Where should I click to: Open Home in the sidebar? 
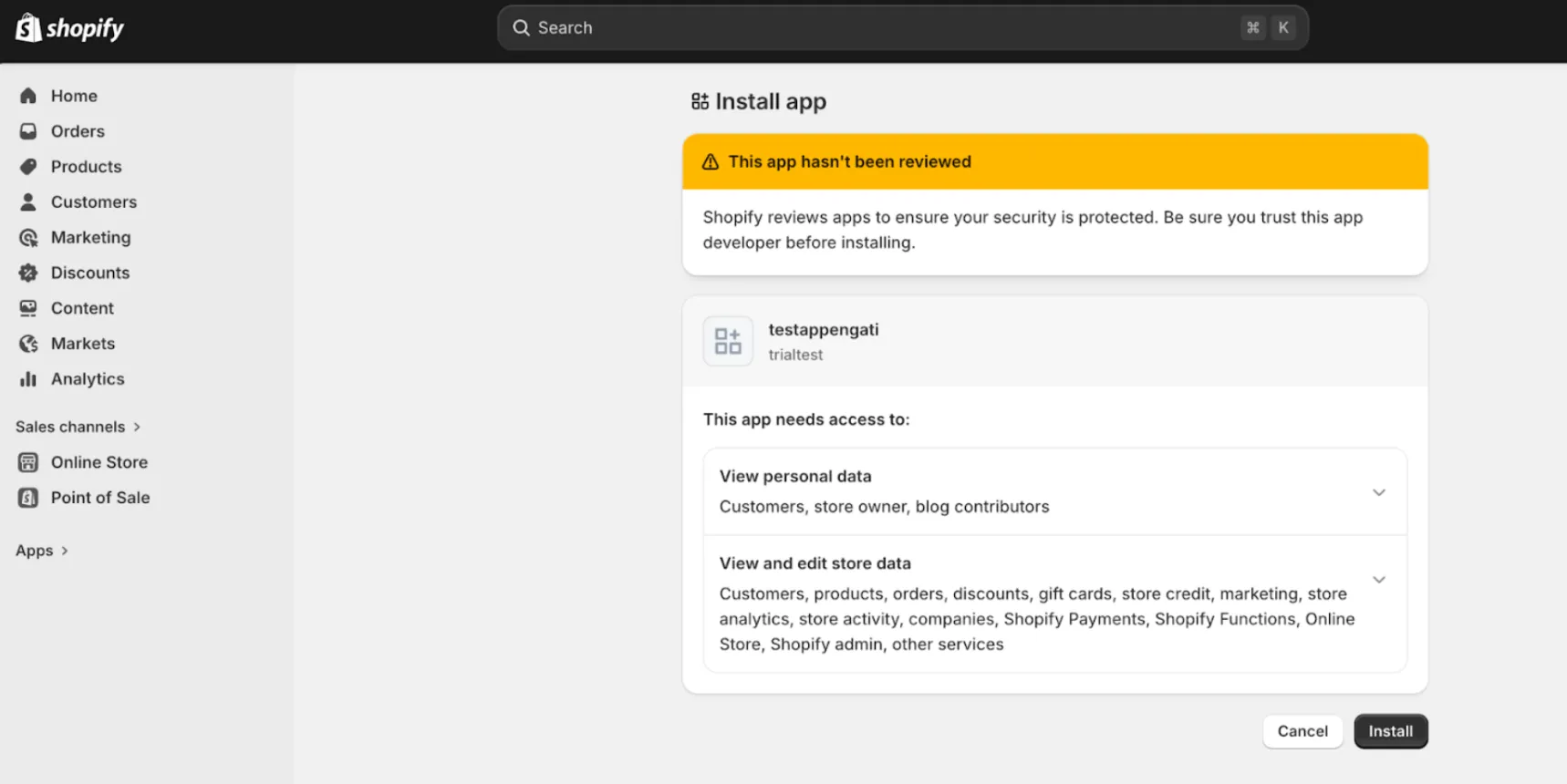pyautogui.click(x=74, y=96)
